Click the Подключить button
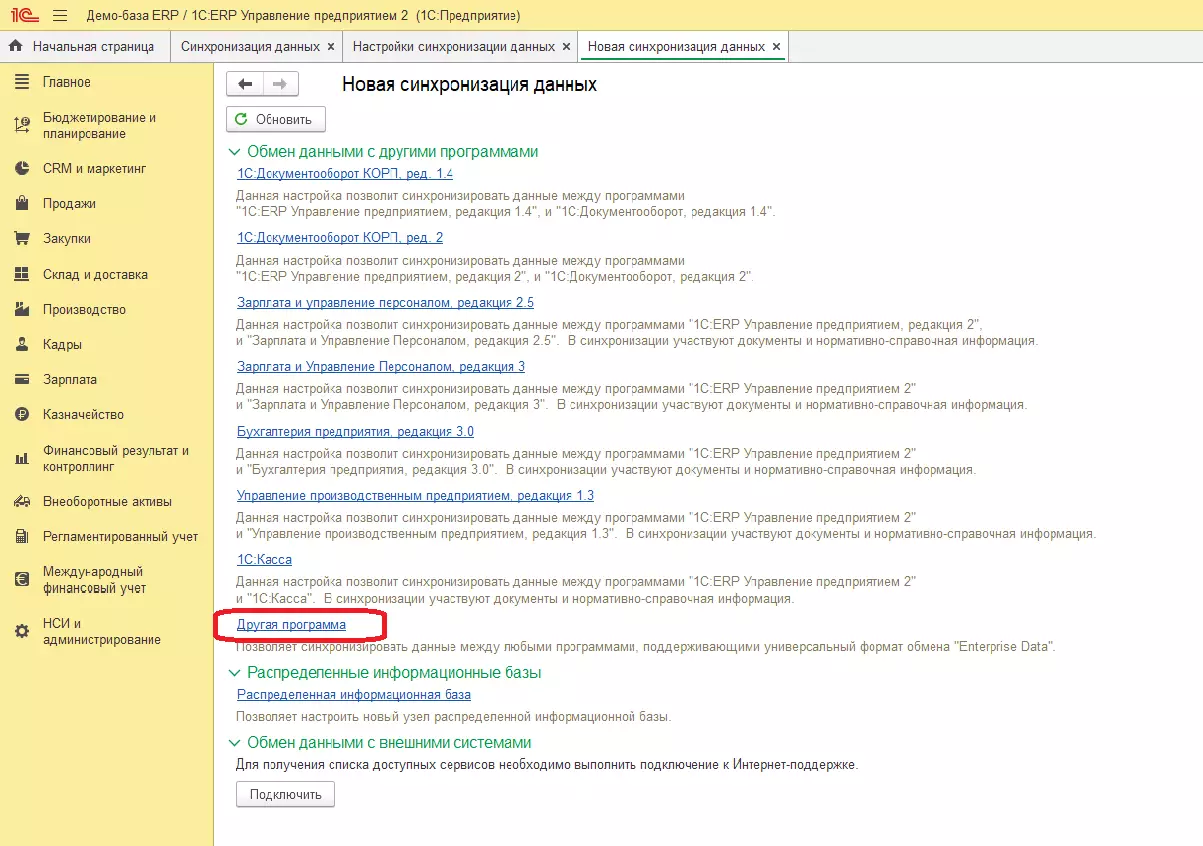Viewport: 1203px width, 846px height. coord(286,794)
